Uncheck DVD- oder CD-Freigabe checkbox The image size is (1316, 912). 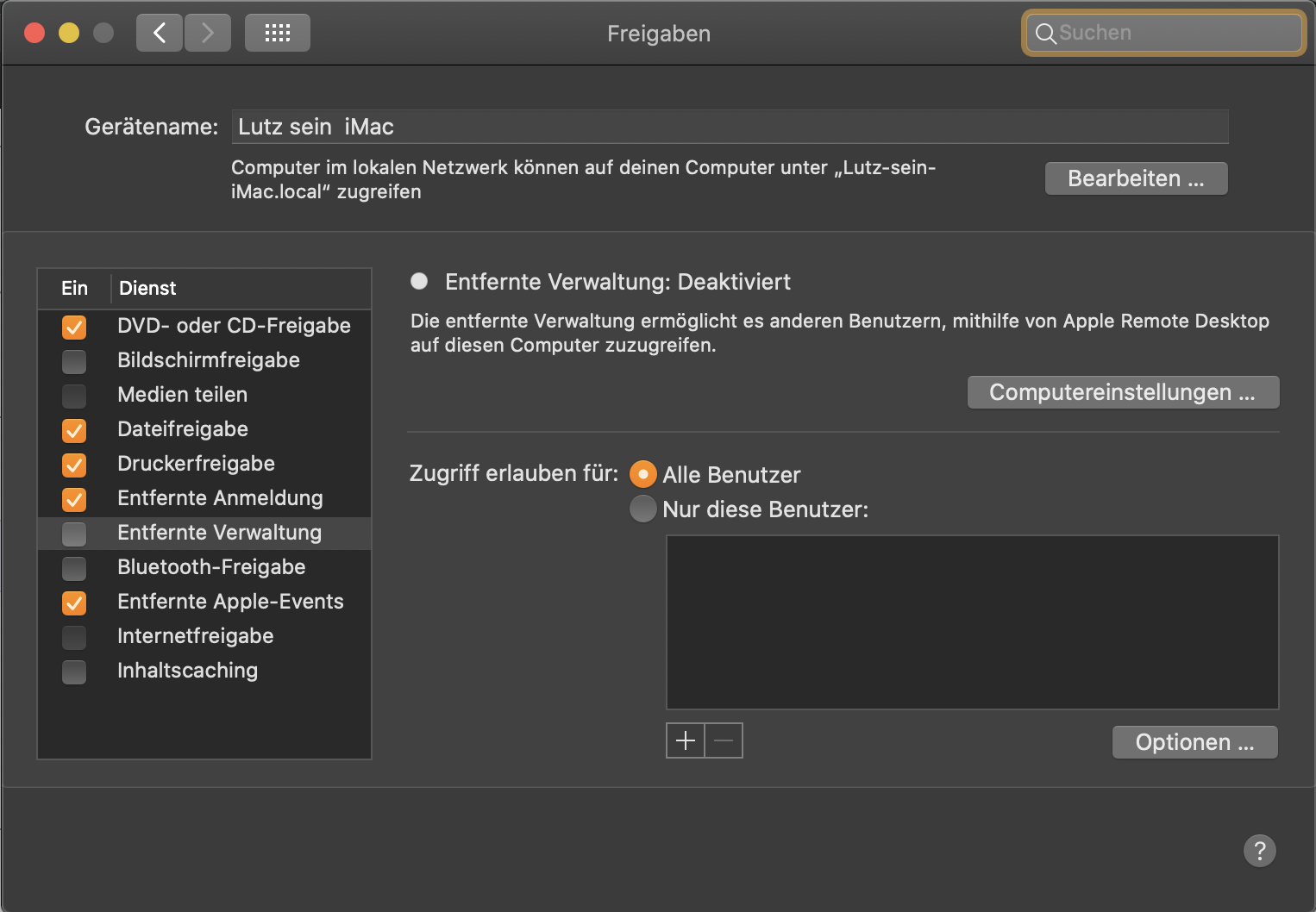tap(74, 327)
